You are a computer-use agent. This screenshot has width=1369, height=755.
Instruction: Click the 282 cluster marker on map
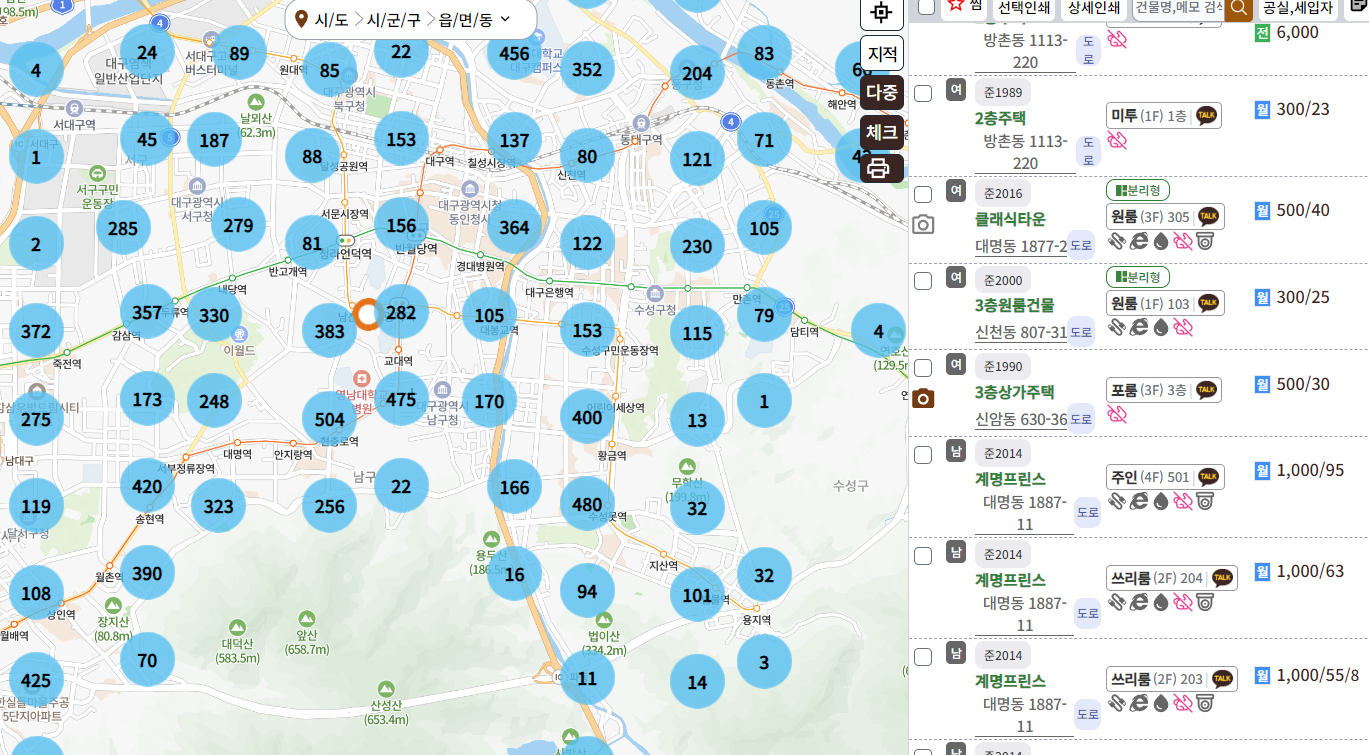point(401,313)
